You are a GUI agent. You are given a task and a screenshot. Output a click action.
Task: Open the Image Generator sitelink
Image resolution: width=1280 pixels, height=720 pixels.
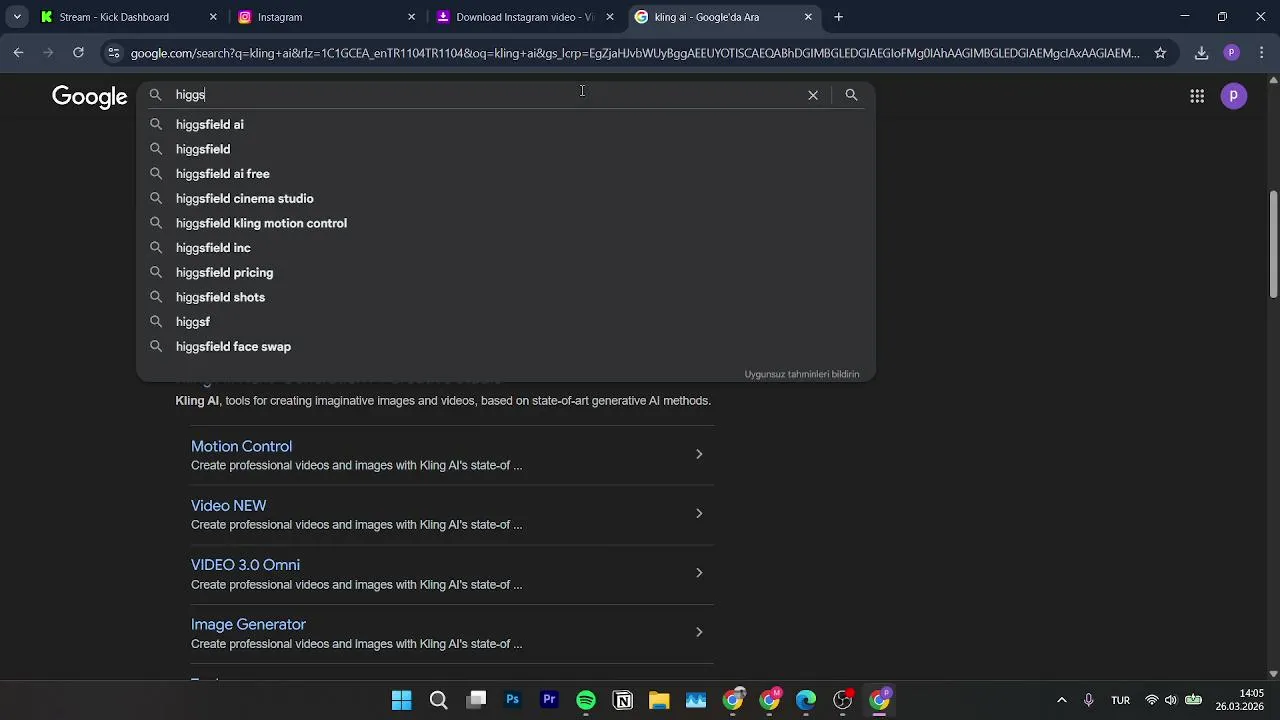(248, 624)
